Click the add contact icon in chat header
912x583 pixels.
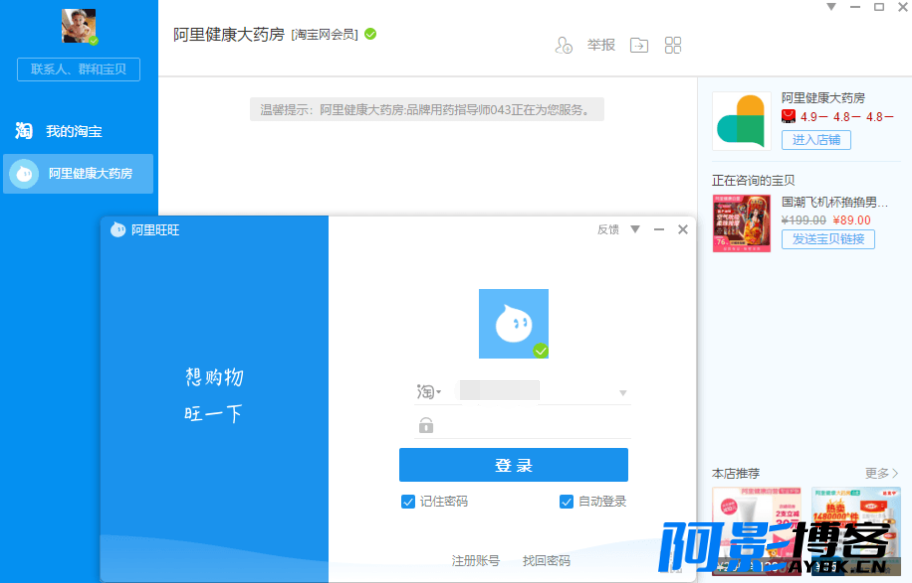click(564, 45)
